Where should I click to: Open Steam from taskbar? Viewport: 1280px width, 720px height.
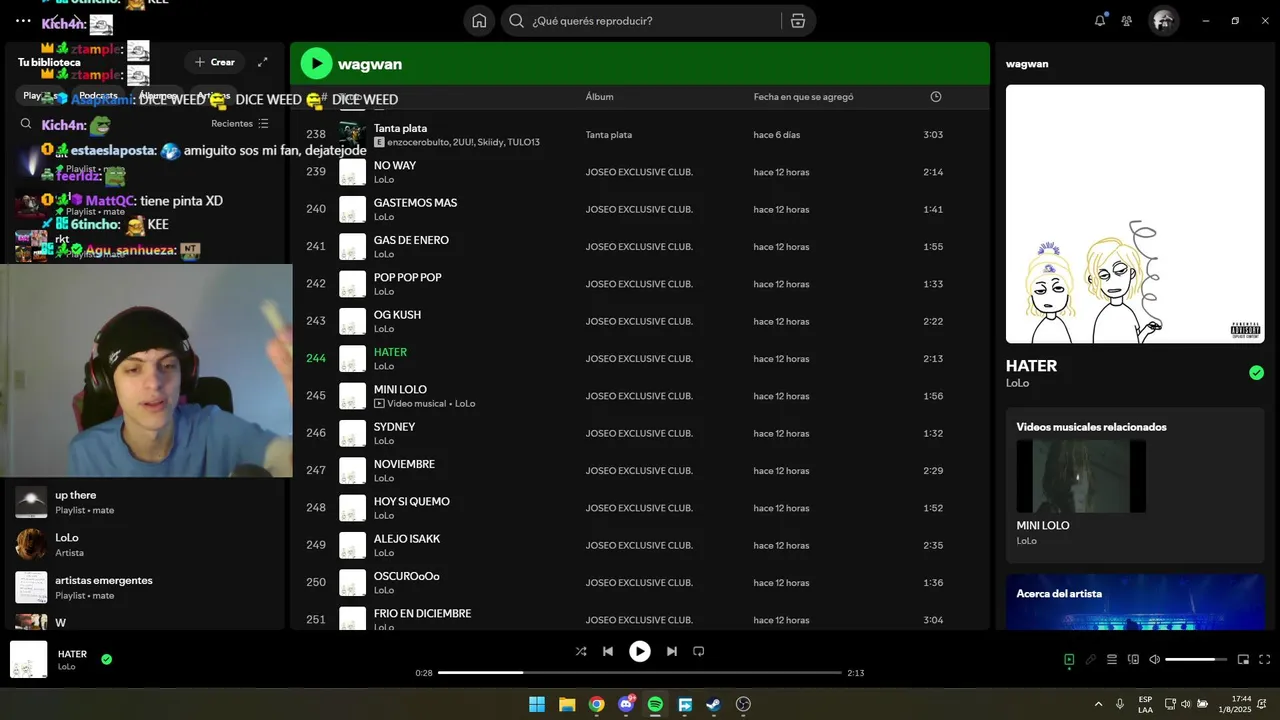[714, 704]
